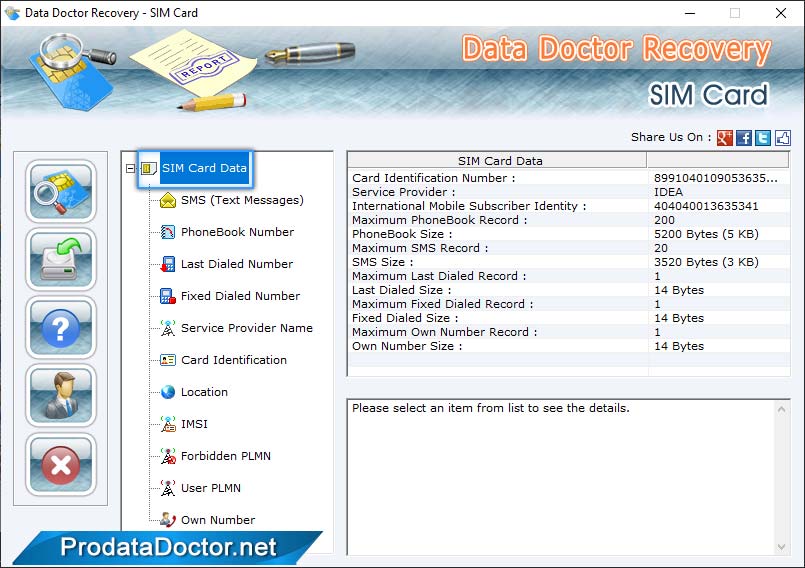Click the envelope icon for SMS
Image resolution: width=805 pixels, height=568 pixels.
[x=168, y=200]
